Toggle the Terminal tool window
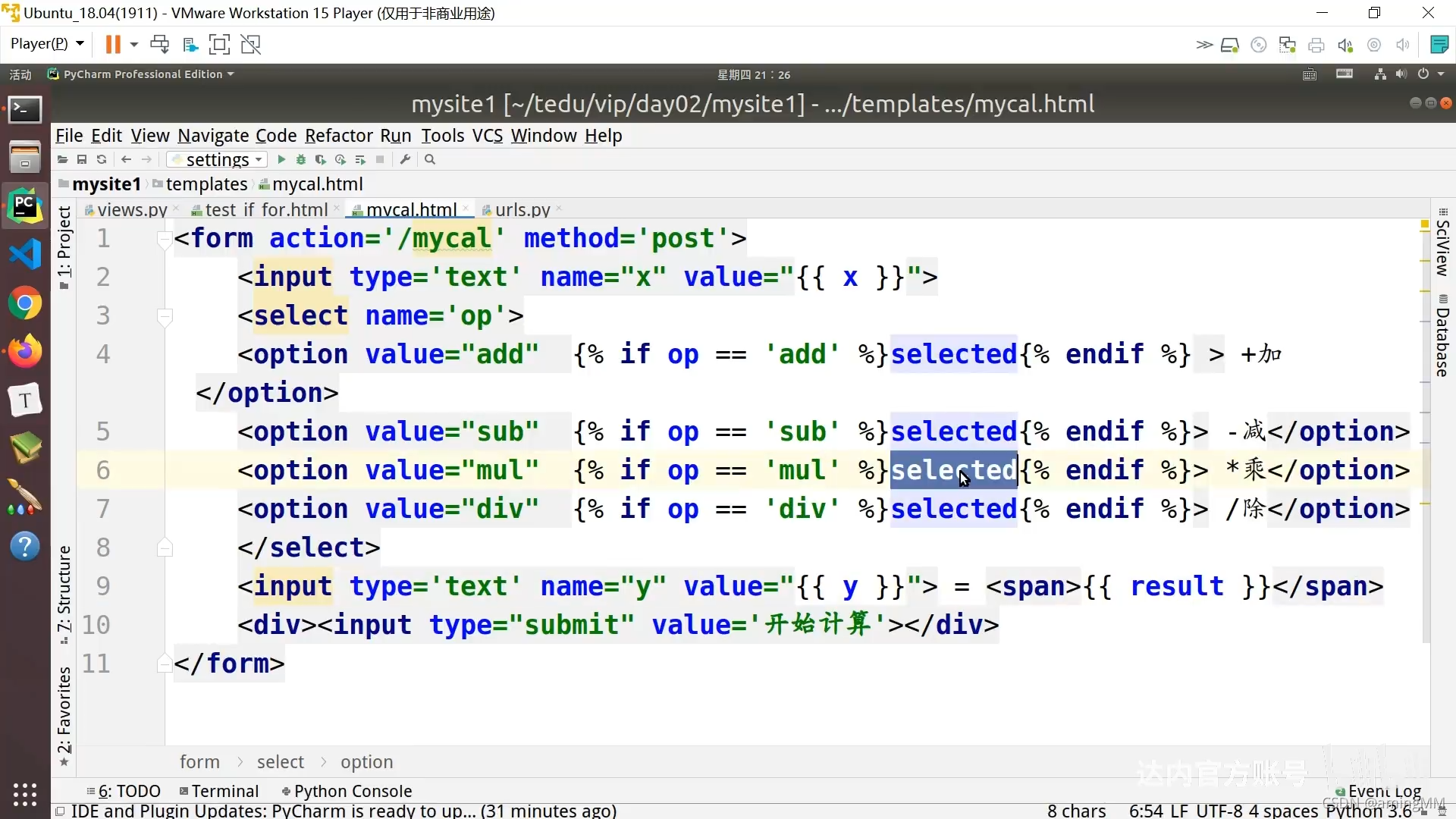The width and height of the screenshot is (1456, 819). 219,791
